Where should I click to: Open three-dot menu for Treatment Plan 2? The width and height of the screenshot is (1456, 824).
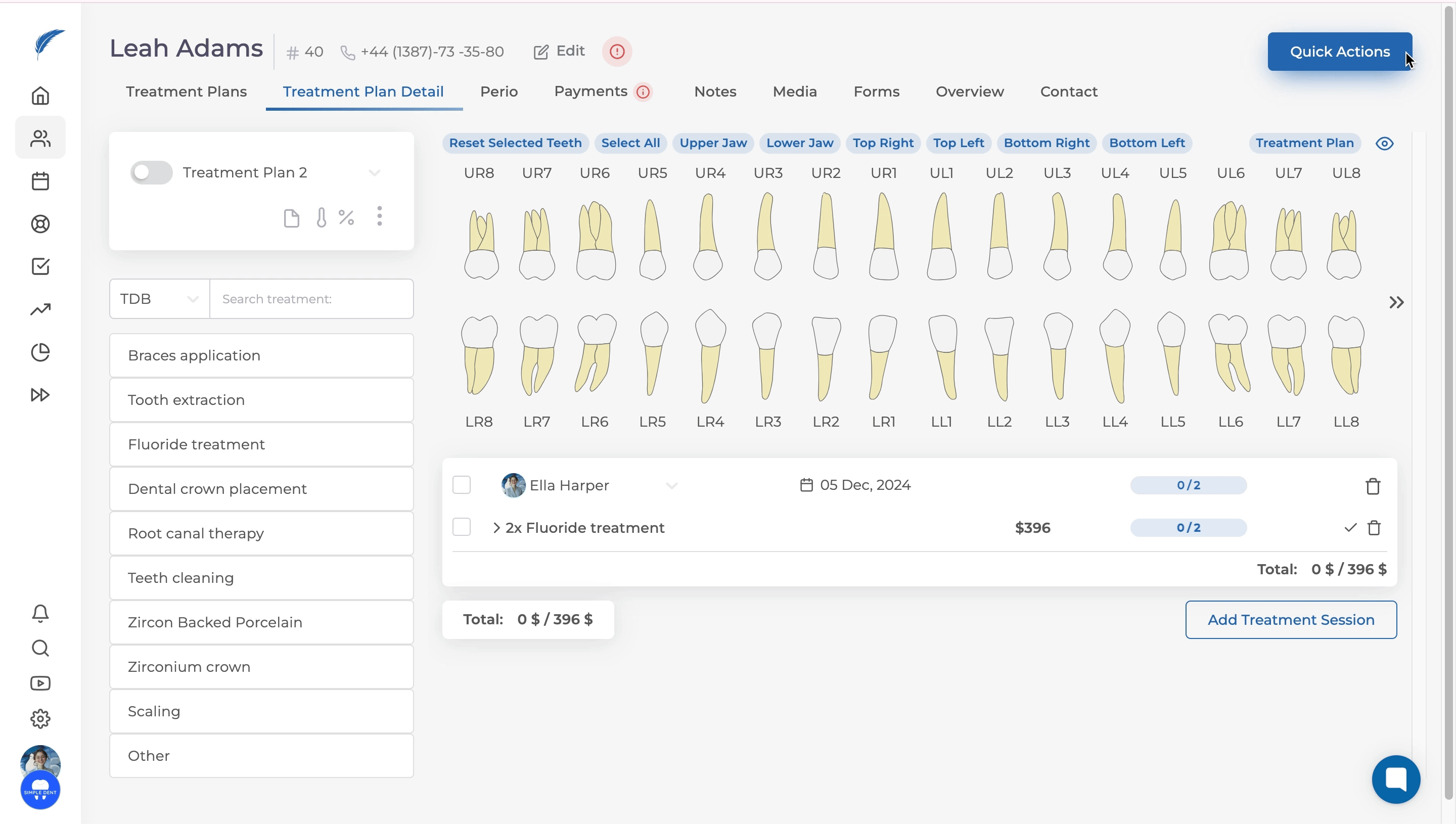[380, 216]
